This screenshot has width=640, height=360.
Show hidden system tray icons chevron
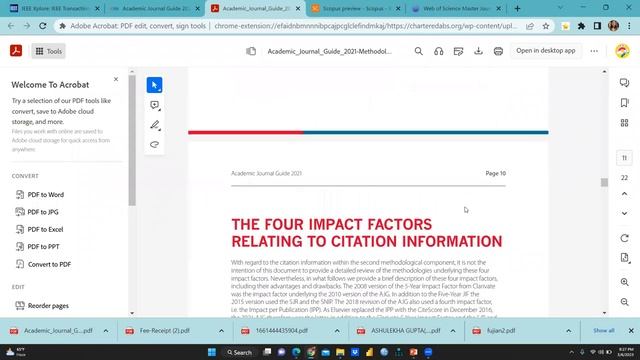point(571,352)
